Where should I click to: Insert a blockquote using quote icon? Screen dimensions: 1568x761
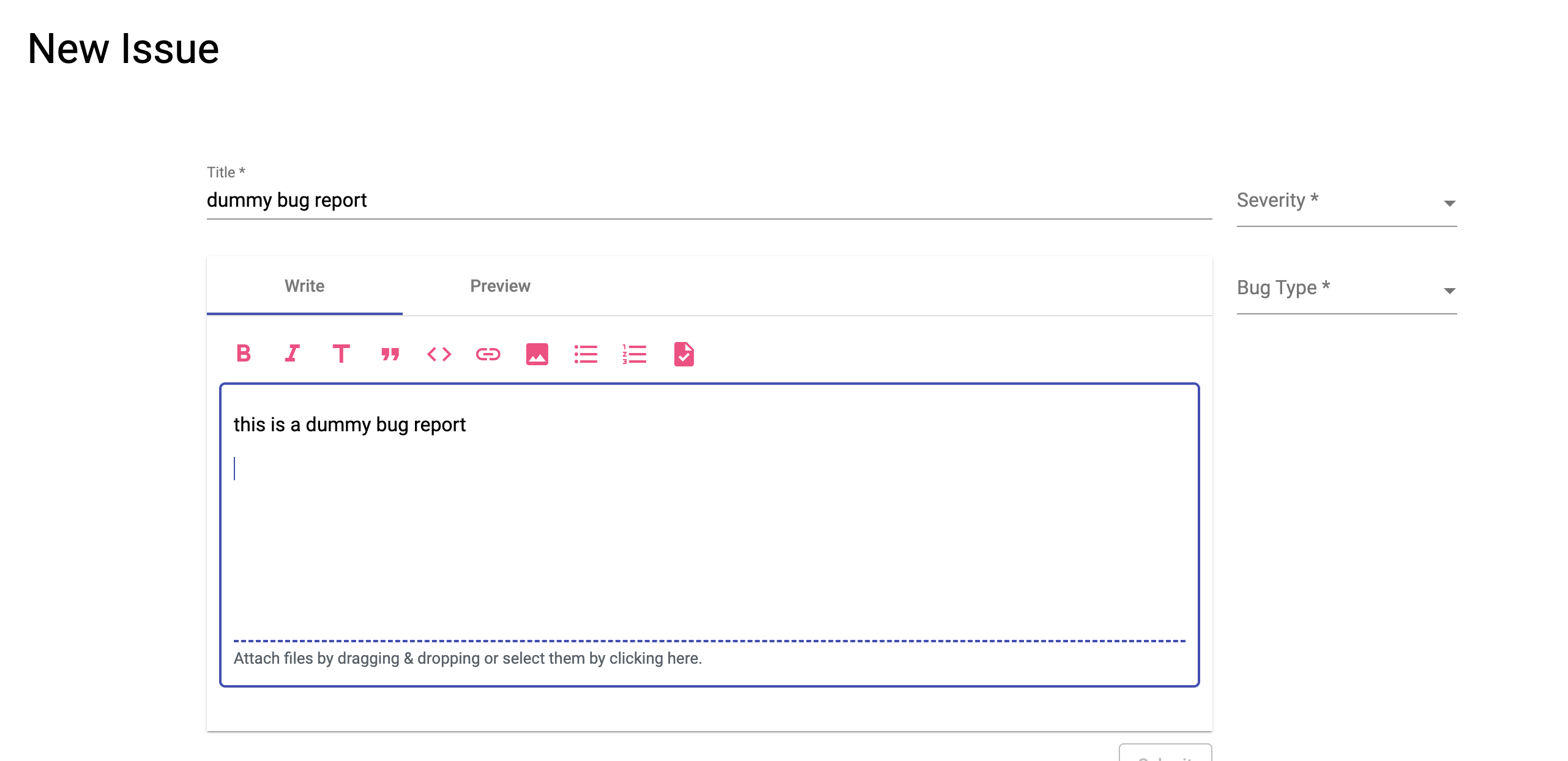pyautogui.click(x=390, y=354)
